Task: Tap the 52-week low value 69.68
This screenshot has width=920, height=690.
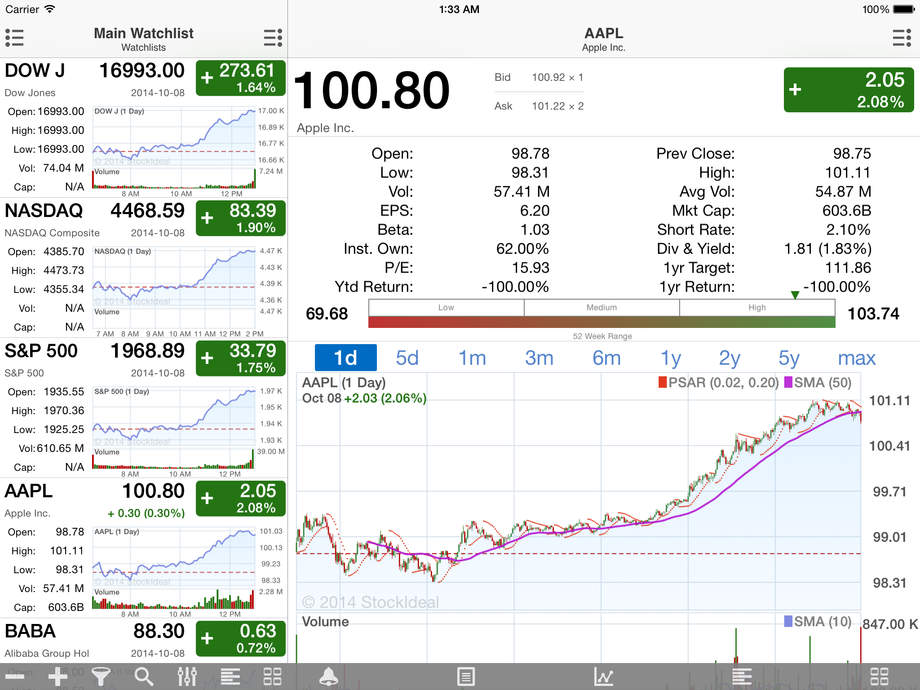Action: point(327,314)
